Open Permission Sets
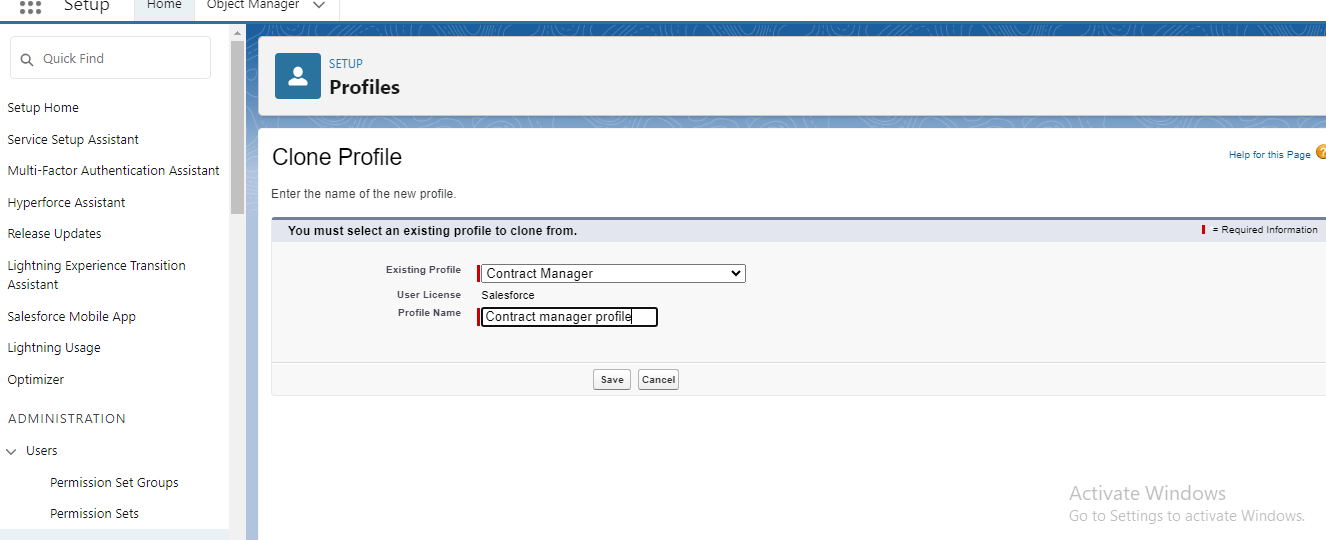This screenshot has width=1326, height=540. pyautogui.click(x=94, y=514)
